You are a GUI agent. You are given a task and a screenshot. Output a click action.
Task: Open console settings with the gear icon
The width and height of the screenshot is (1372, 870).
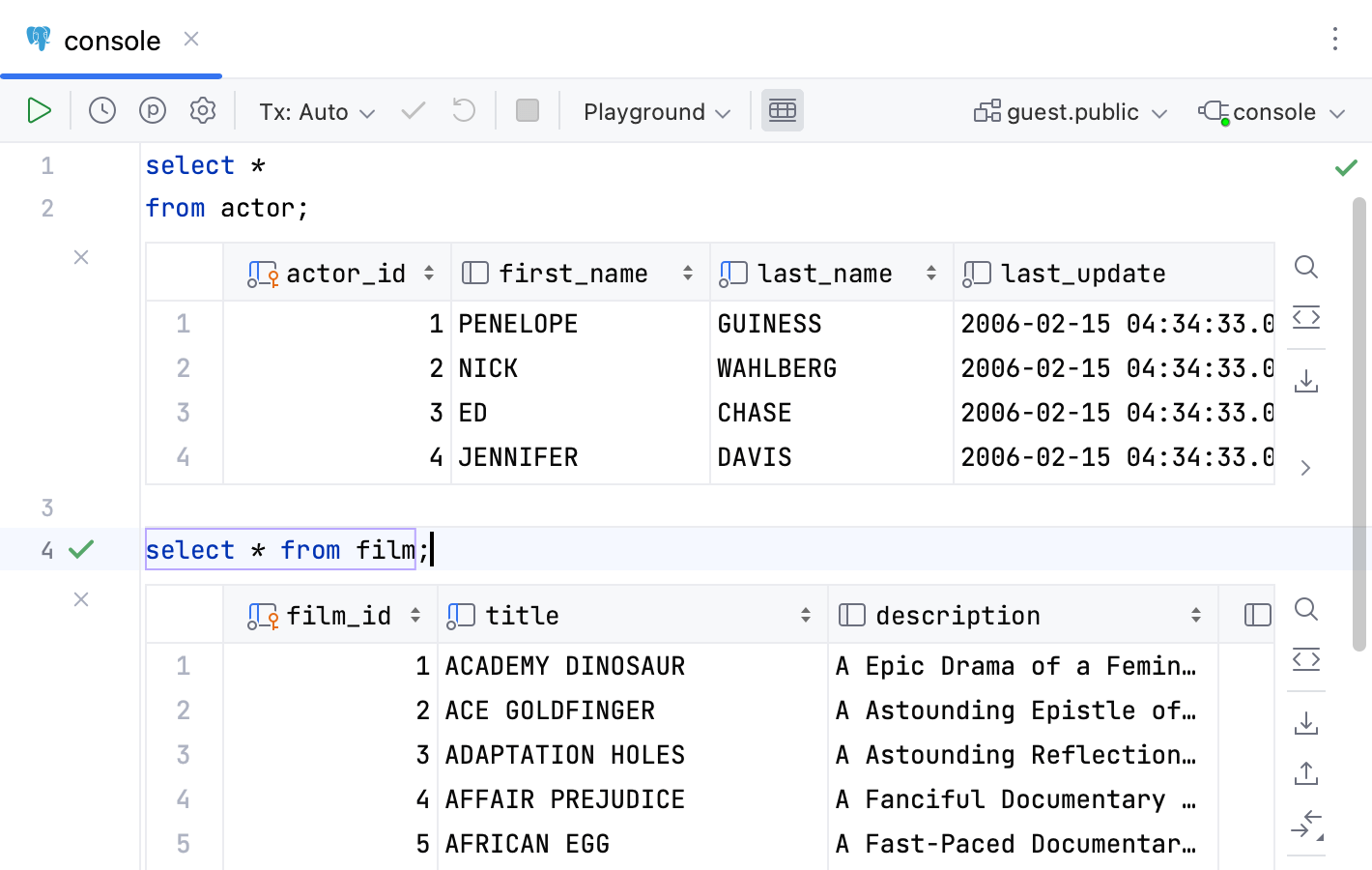click(202, 110)
